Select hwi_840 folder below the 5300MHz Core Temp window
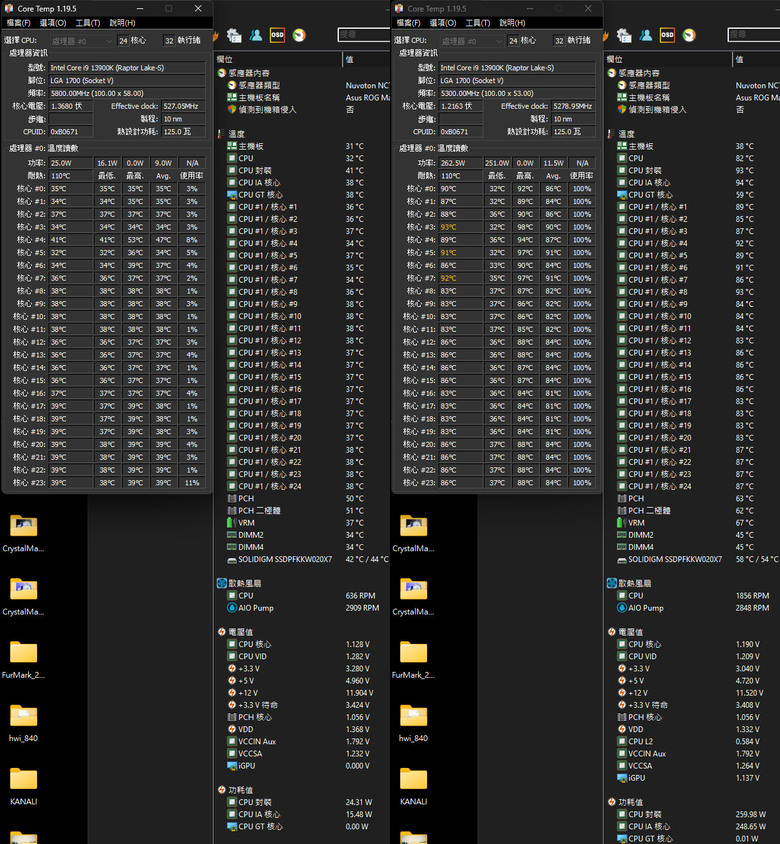This screenshot has height=844, width=780. pyautogui.click(x=413, y=722)
